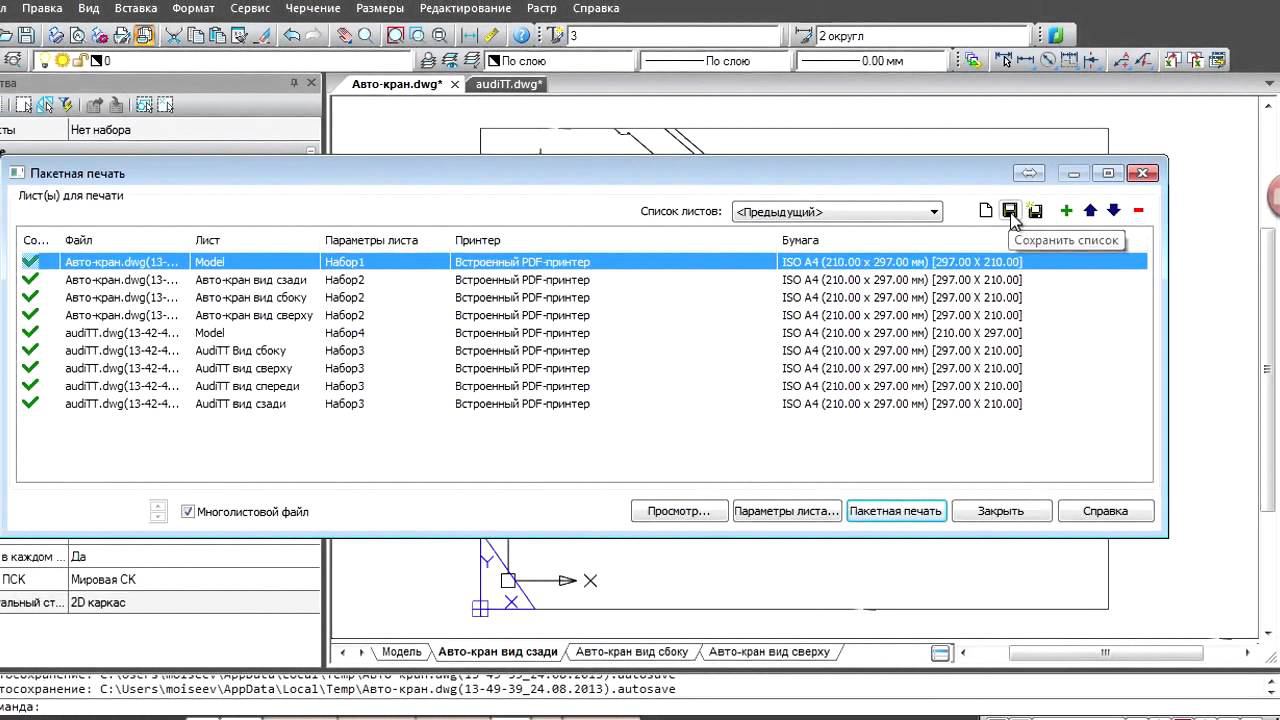Screen dimensions: 1280x720
Task: Toggle the checkmark for AudiTT вид сзади row
Action: pyautogui.click(x=31, y=404)
